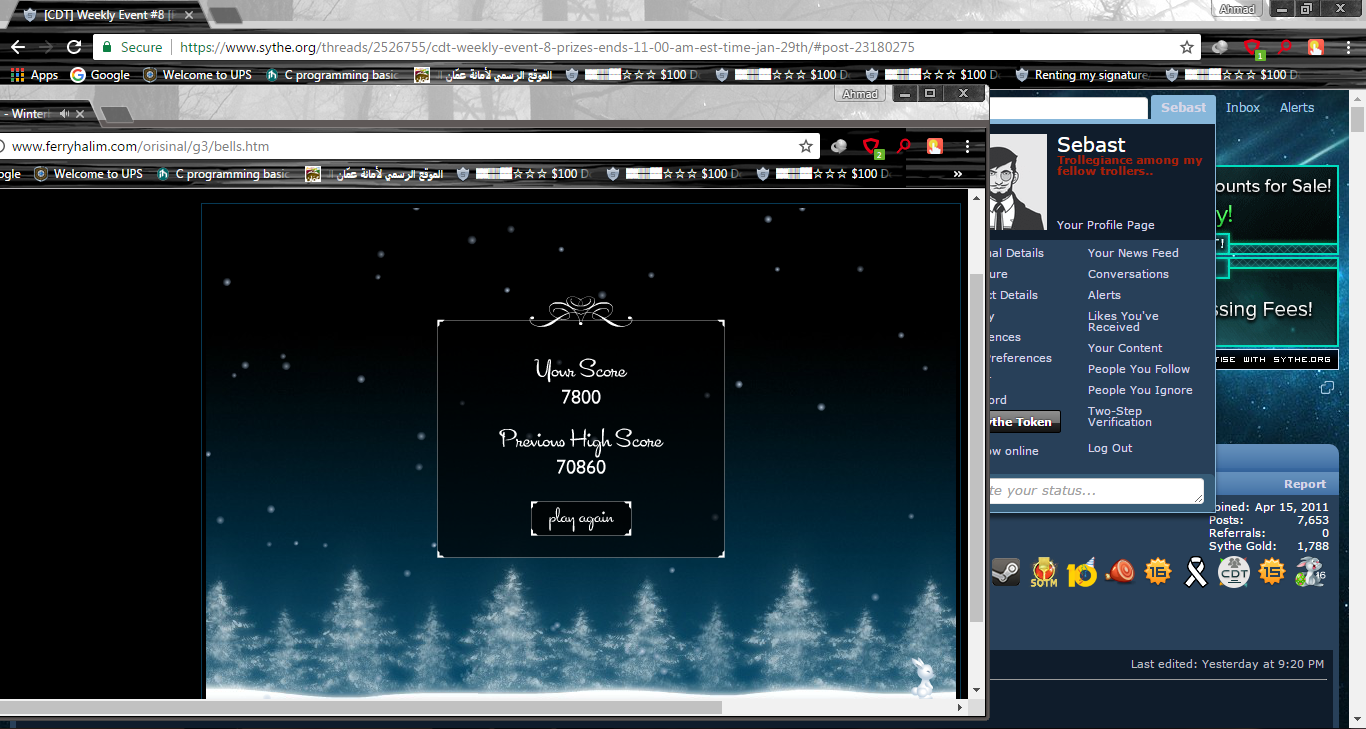The height and width of the screenshot is (729, 1366).
Task: Click the Report link on the post
Action: coord(1305,484)
